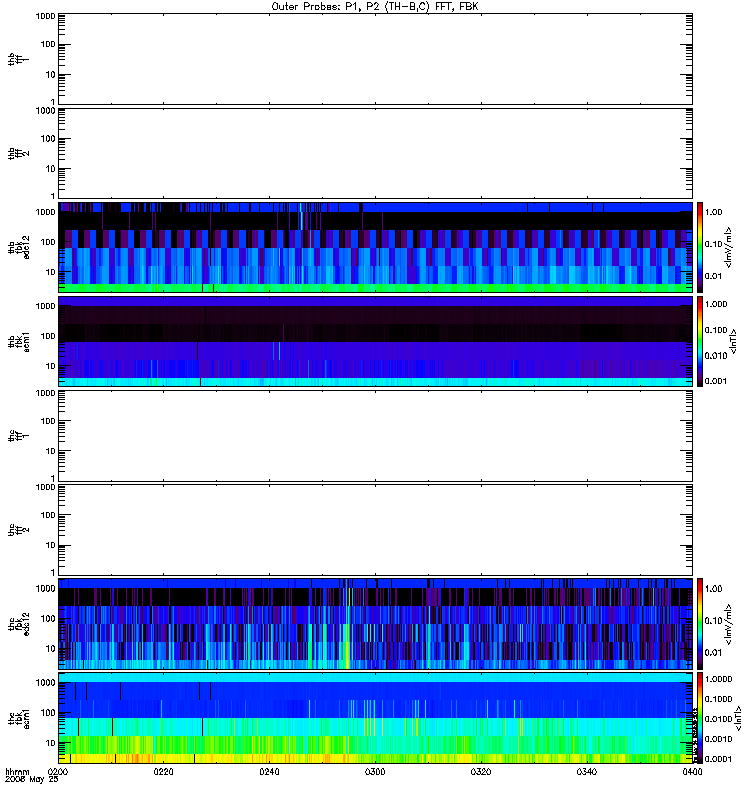The image size is (750, 800).
Task: Click the thb edc12 mV/m color bar
Action: [x=700, y=247]
